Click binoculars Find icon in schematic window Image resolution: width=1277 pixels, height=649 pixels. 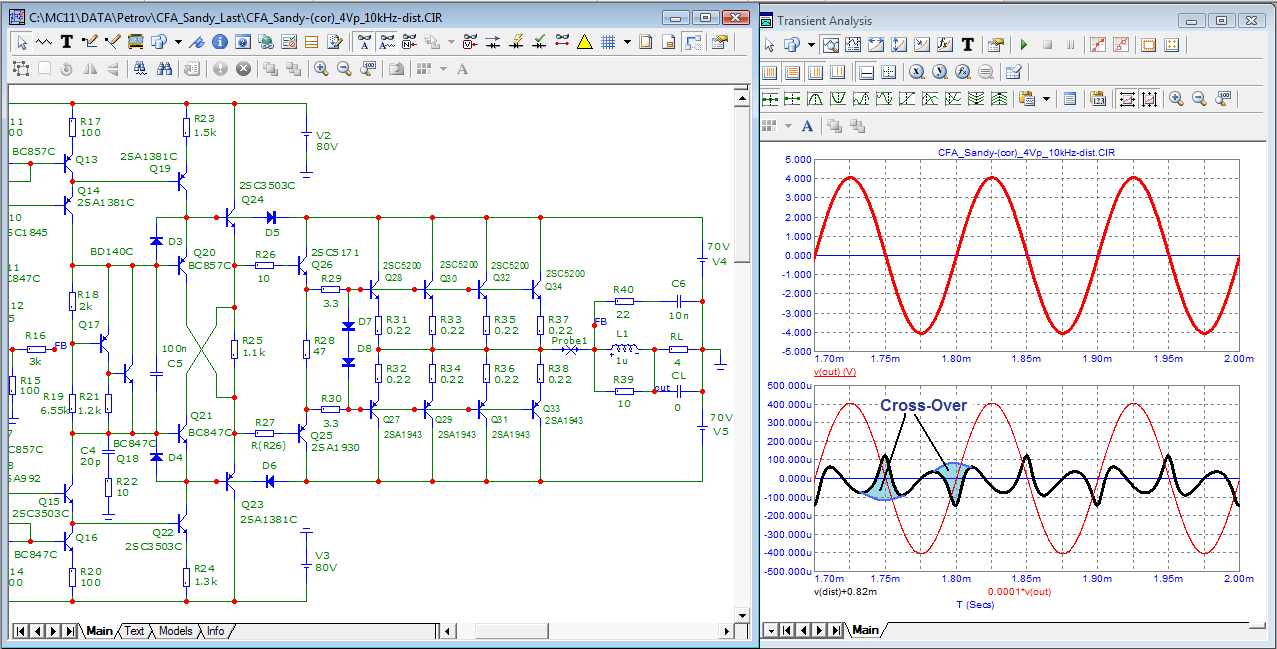(164, 69)
